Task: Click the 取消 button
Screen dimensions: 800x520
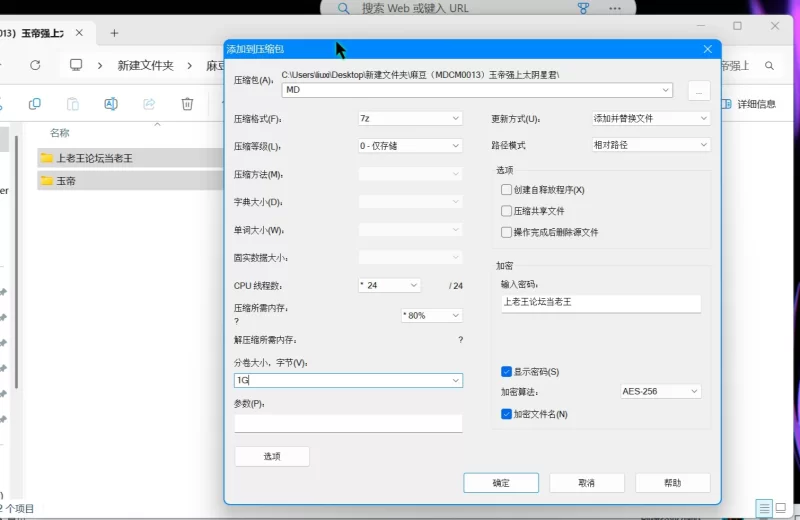Action: [587, 483]
